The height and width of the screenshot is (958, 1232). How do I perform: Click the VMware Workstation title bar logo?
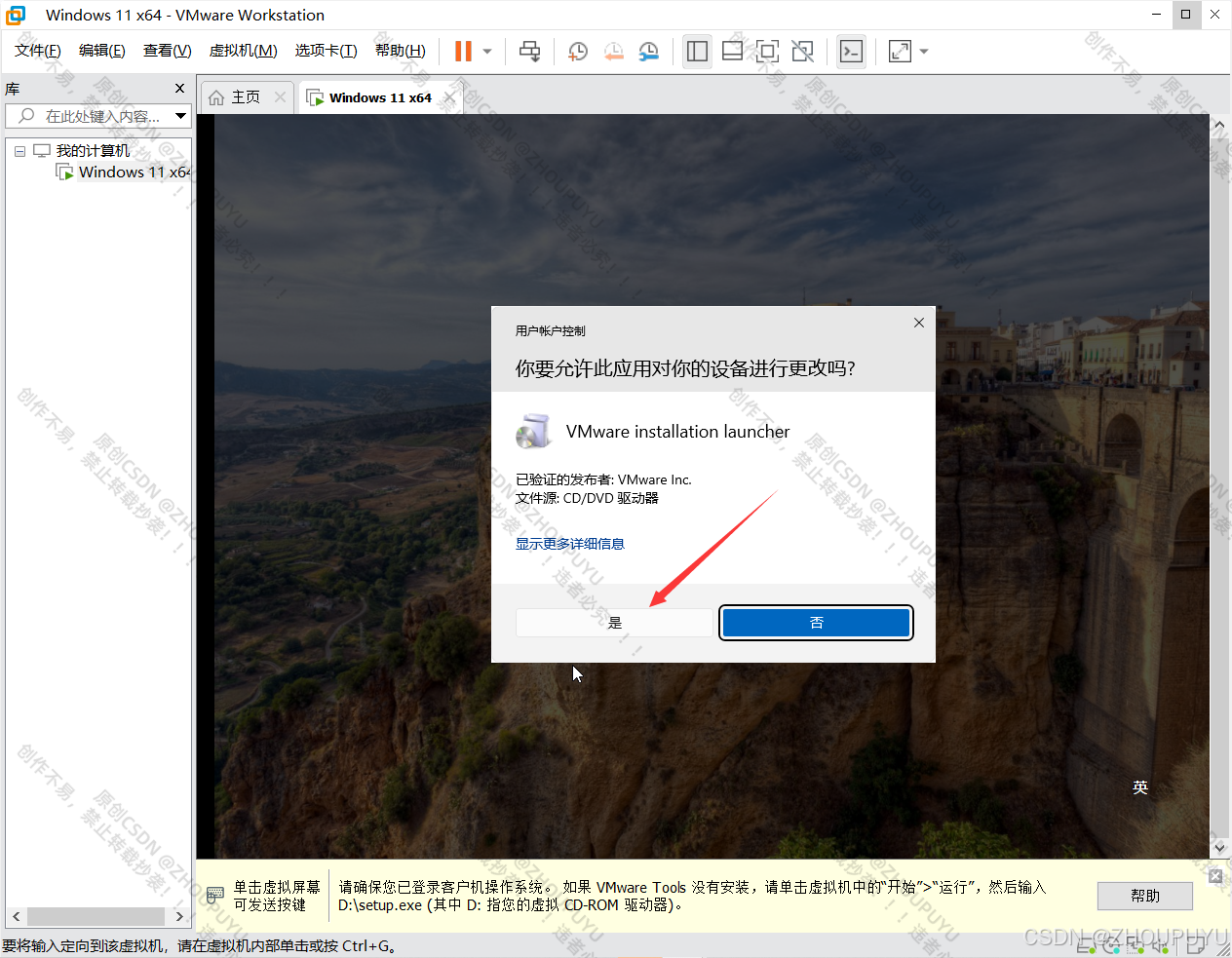tap(16, 15)
